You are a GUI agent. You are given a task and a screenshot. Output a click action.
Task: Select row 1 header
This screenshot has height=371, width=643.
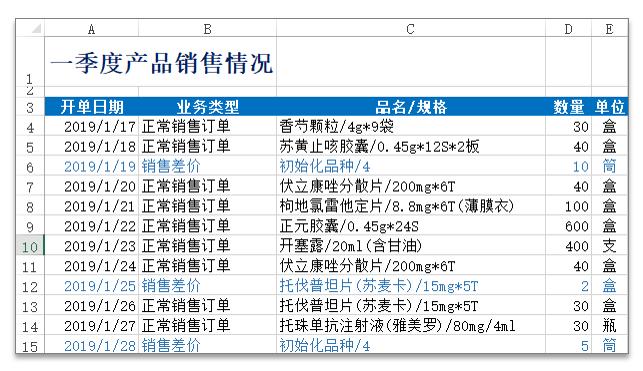click(x=30, y=61)
